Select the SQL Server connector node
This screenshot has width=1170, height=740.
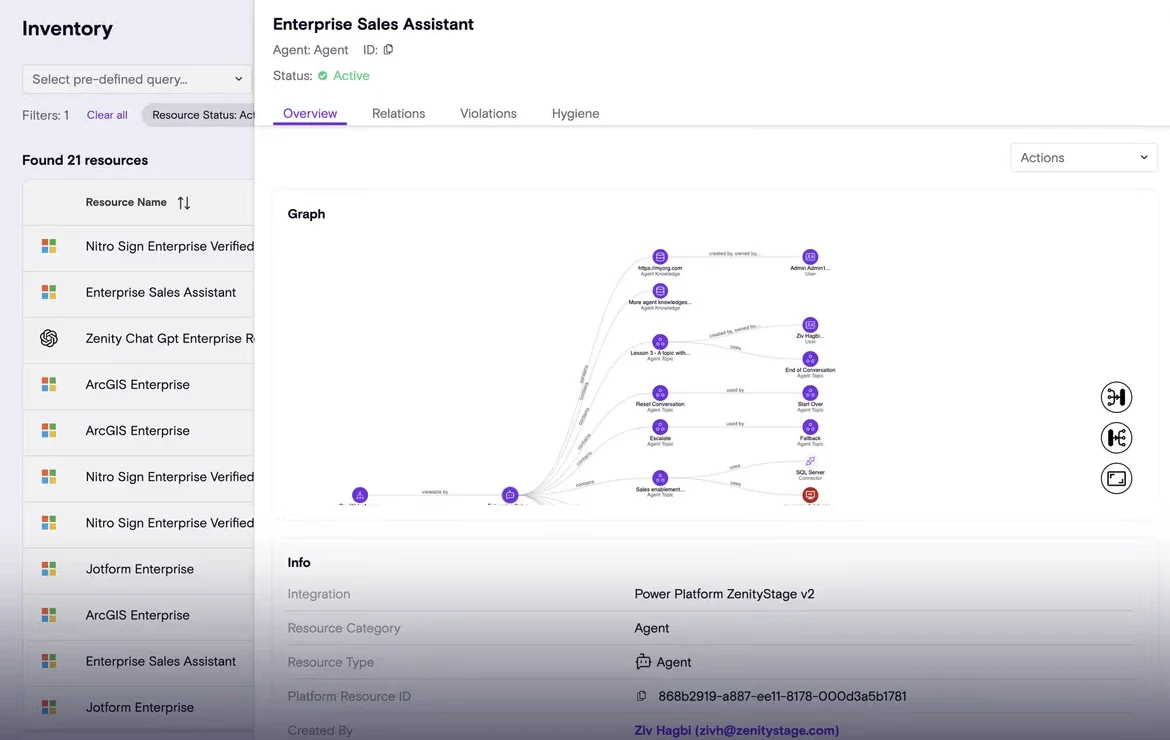coord(810,461)
